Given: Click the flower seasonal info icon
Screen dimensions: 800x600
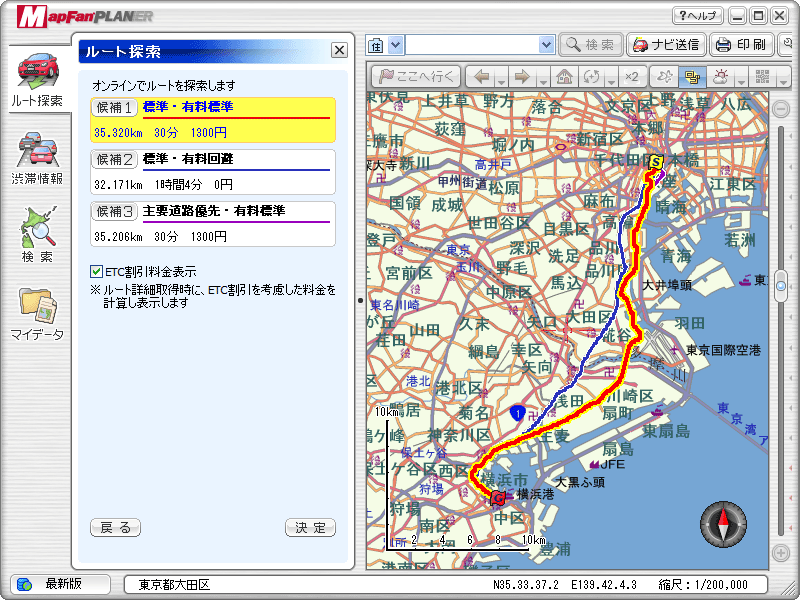Looking at the screenshot, I should pyautogui.click(x=665, y=77).
